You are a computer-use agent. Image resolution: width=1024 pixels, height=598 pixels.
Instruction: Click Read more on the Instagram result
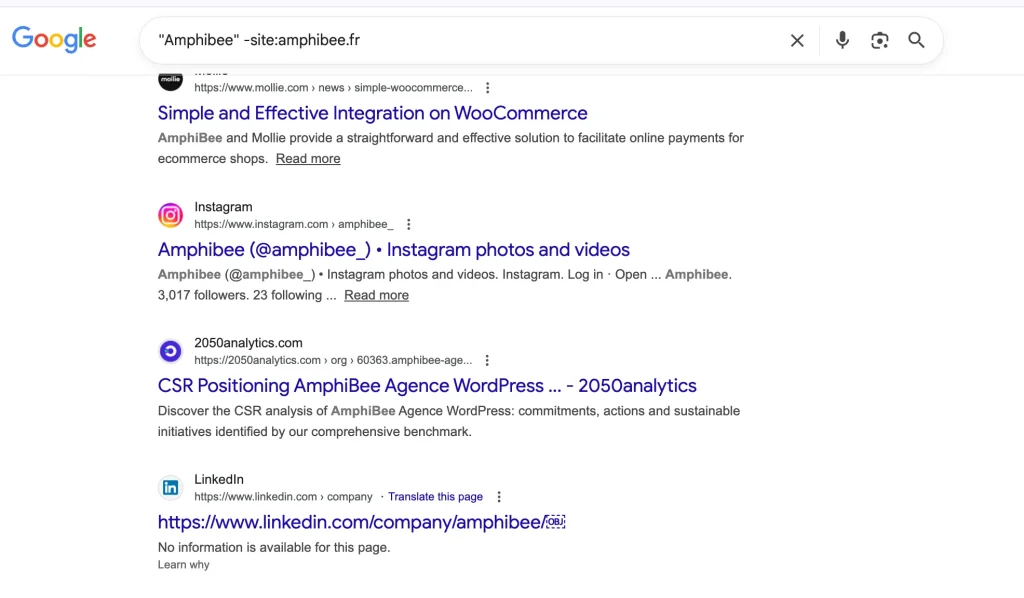[376, 295]
